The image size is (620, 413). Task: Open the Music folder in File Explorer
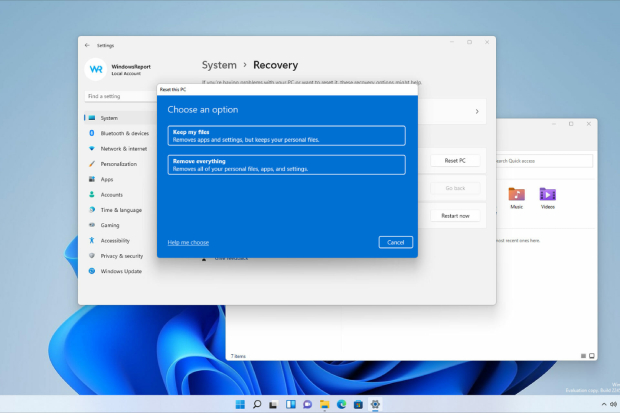pos(516,195)
